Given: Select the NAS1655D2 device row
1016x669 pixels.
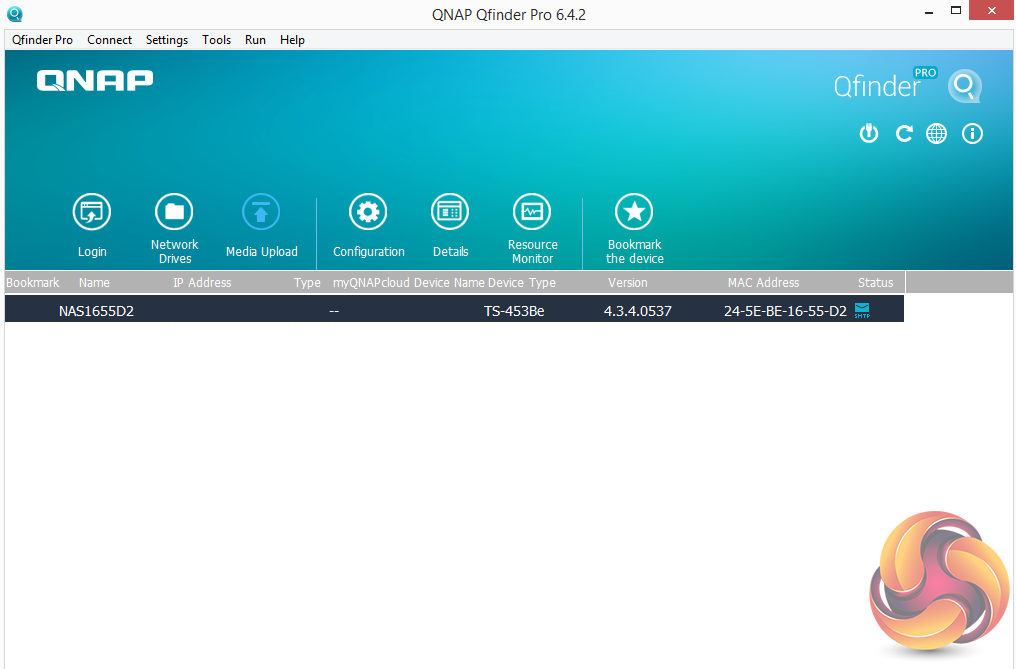Looking at the screenshot, I should point(454,309).
